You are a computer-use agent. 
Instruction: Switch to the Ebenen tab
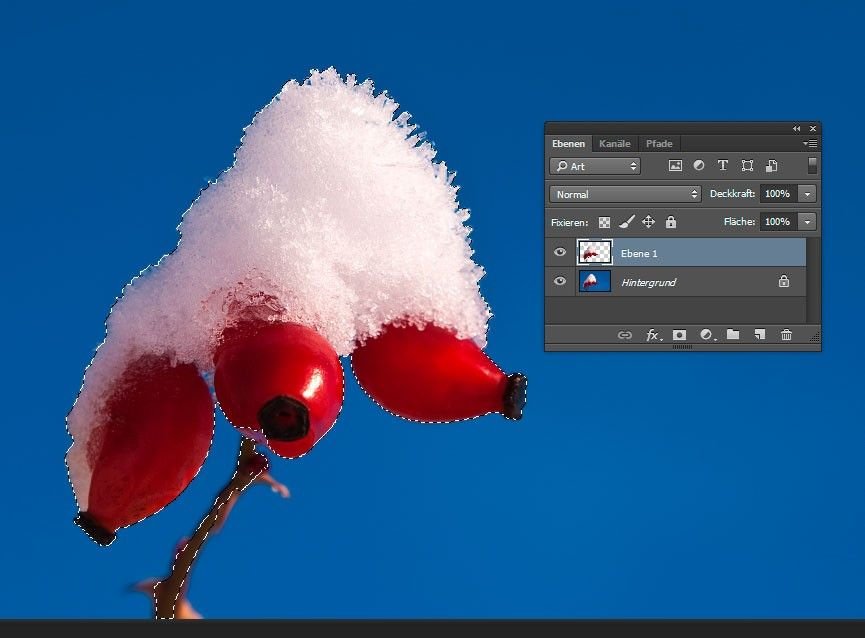pos(568,143)
